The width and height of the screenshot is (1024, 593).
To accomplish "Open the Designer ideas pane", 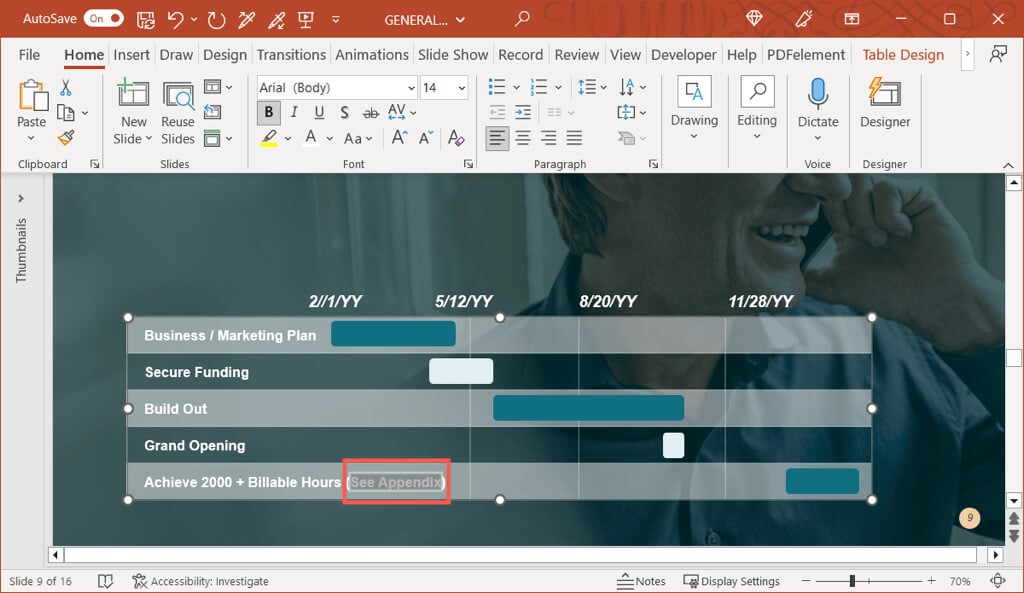I will click(x=885, y=105).
